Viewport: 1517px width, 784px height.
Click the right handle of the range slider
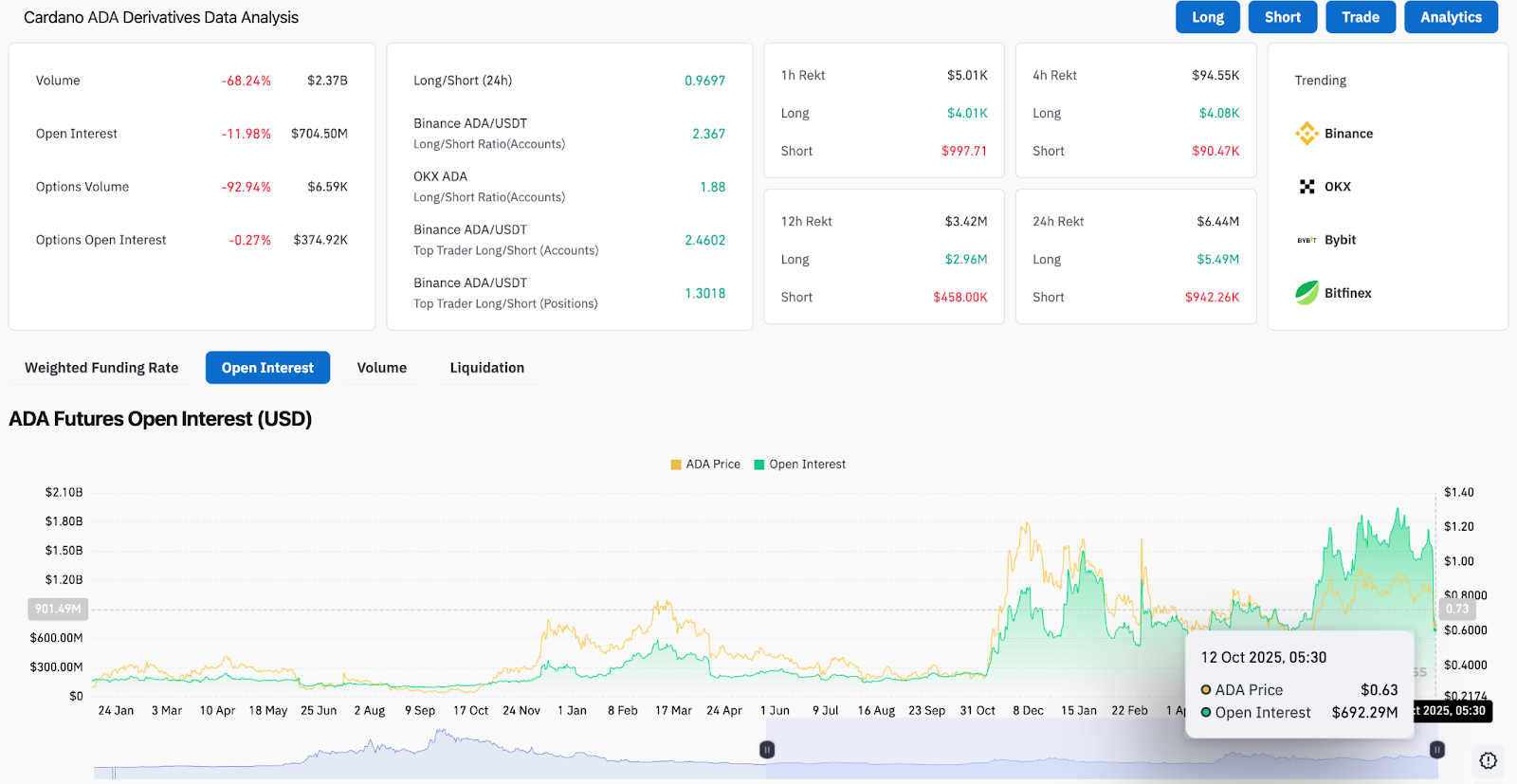click(x=1437, y=750)
